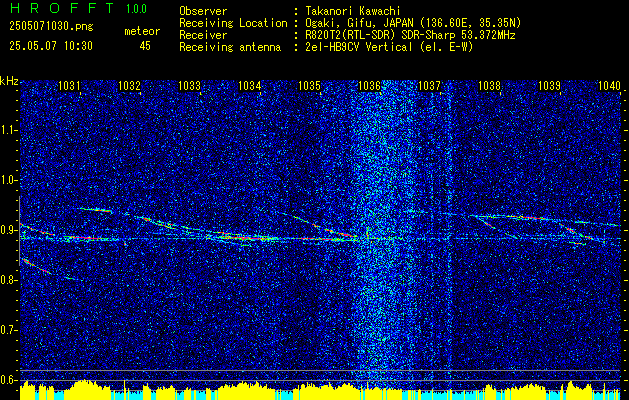
Task: Click the receiving location Ogaki, Gifu text
Action: click(x=413, y=24)
